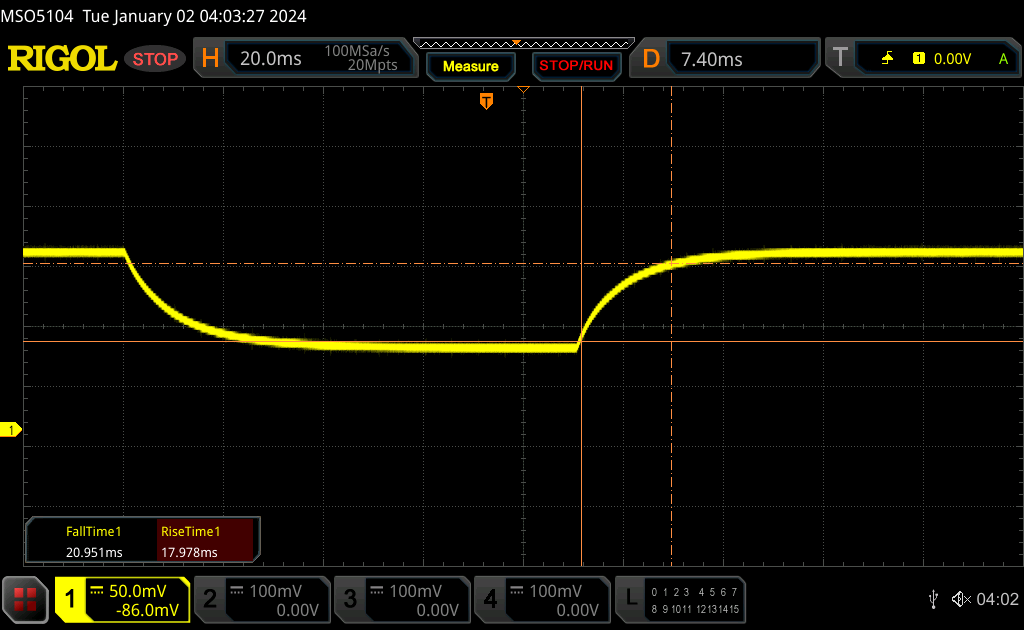Click the trigger source channel 1 badge
This screenshot has height=630, width=1024.
[x=919, y=59]
